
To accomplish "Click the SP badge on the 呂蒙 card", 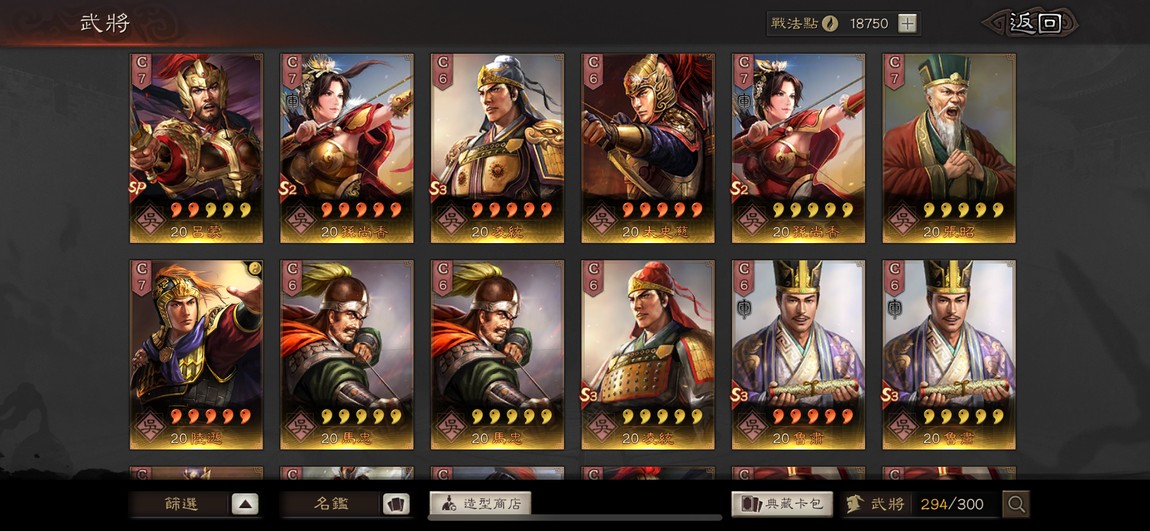I will (x=138, y=189).
